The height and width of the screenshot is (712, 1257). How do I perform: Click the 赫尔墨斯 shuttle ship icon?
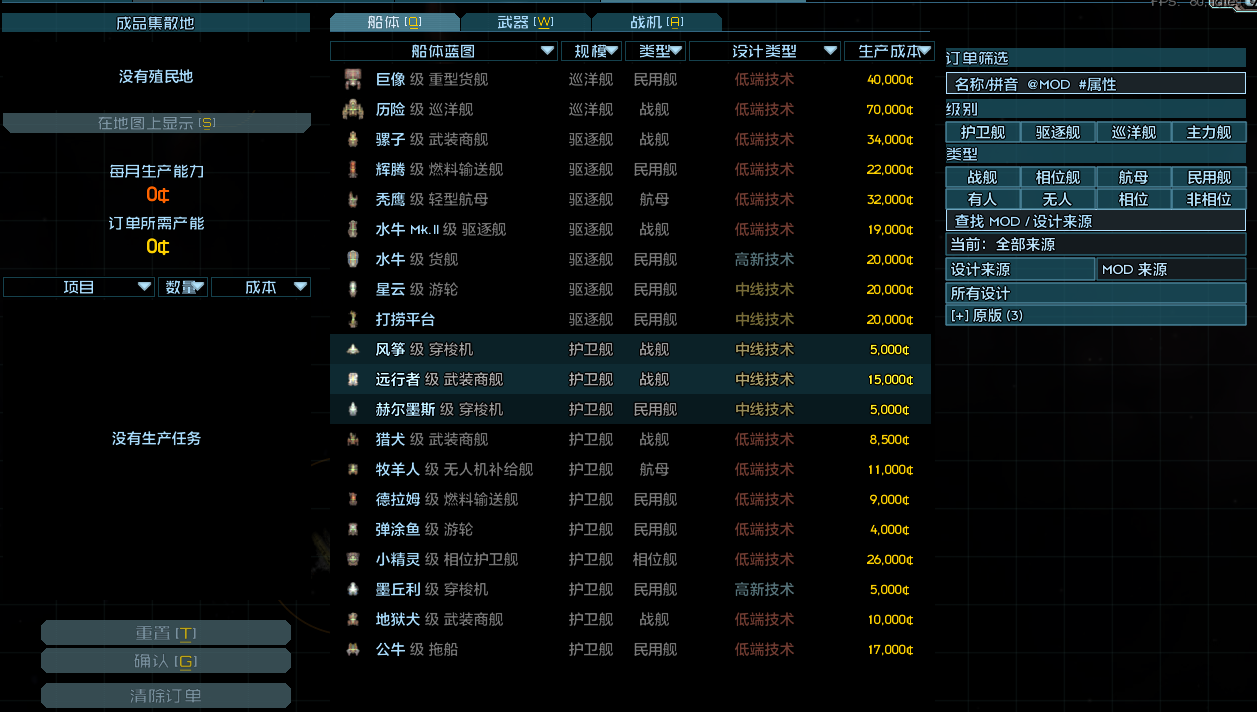coord(352,409)
